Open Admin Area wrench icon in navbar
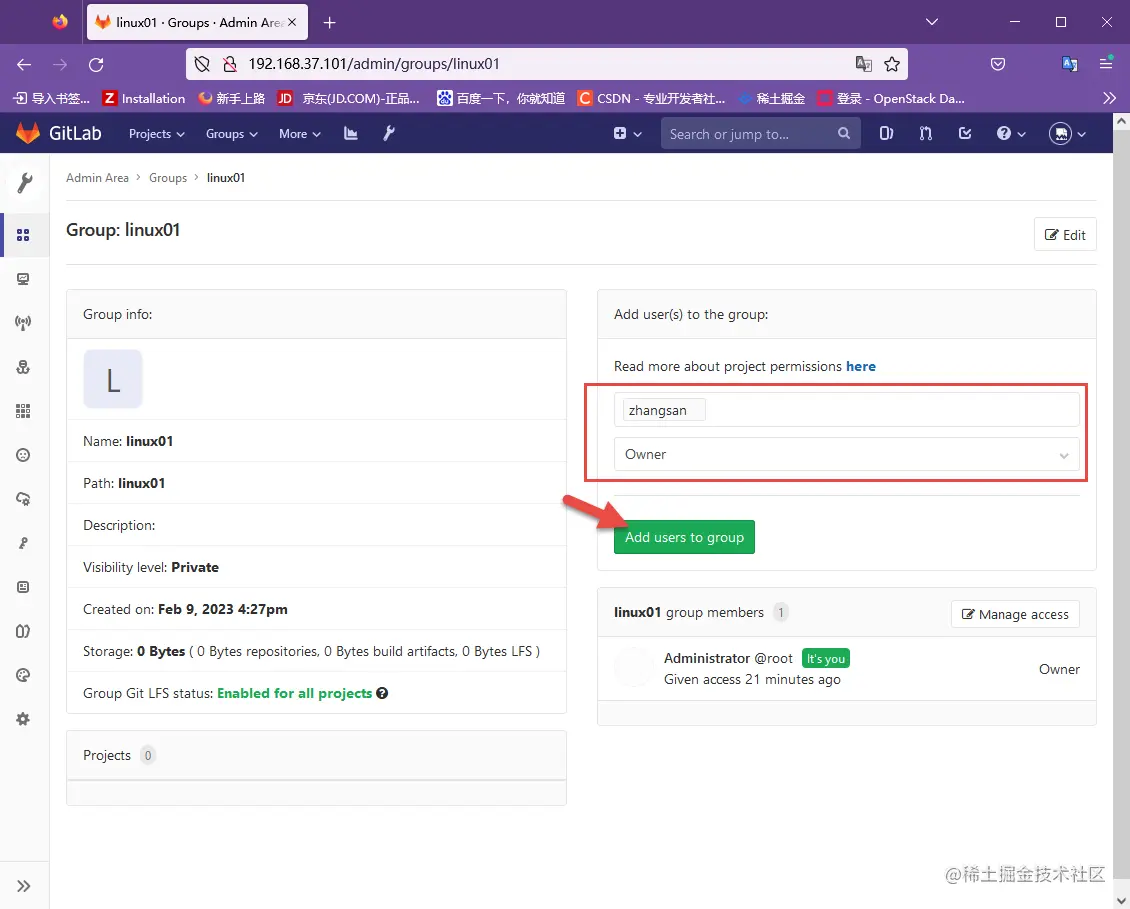This screenshot has width=1130, height=909. tap(388, 133)
